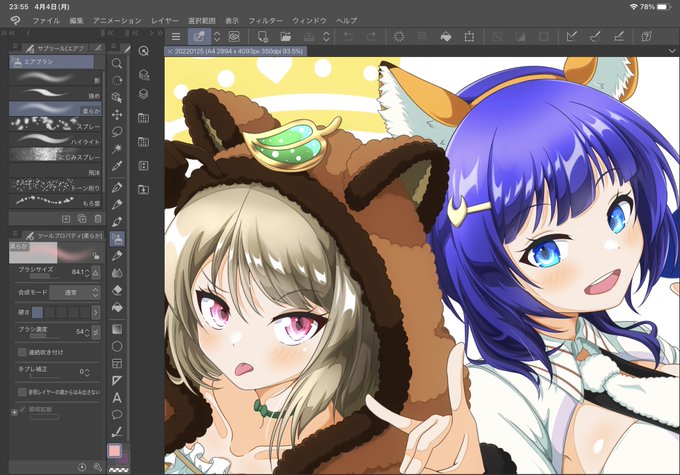
Task: Select the Figure circle tool
Action: 117,346
